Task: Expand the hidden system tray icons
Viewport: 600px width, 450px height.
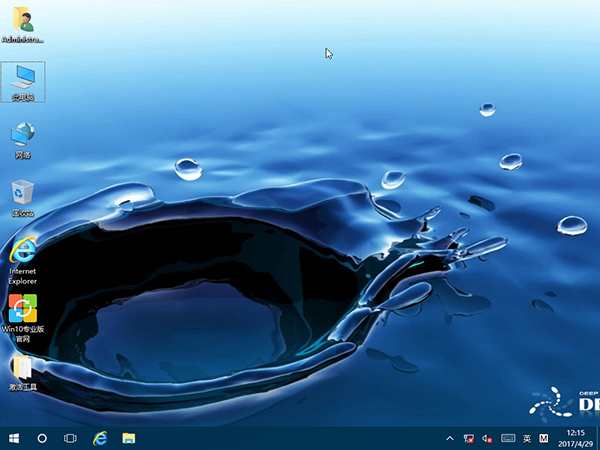Action: coord(448,438)
